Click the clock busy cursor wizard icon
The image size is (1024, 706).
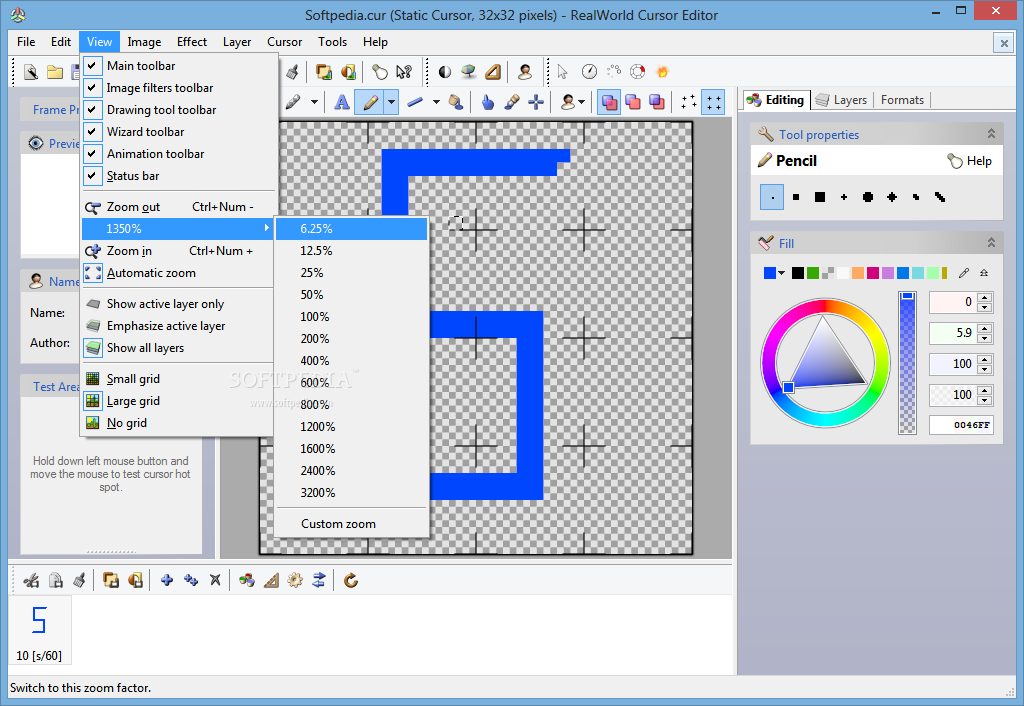coord(589,72)
